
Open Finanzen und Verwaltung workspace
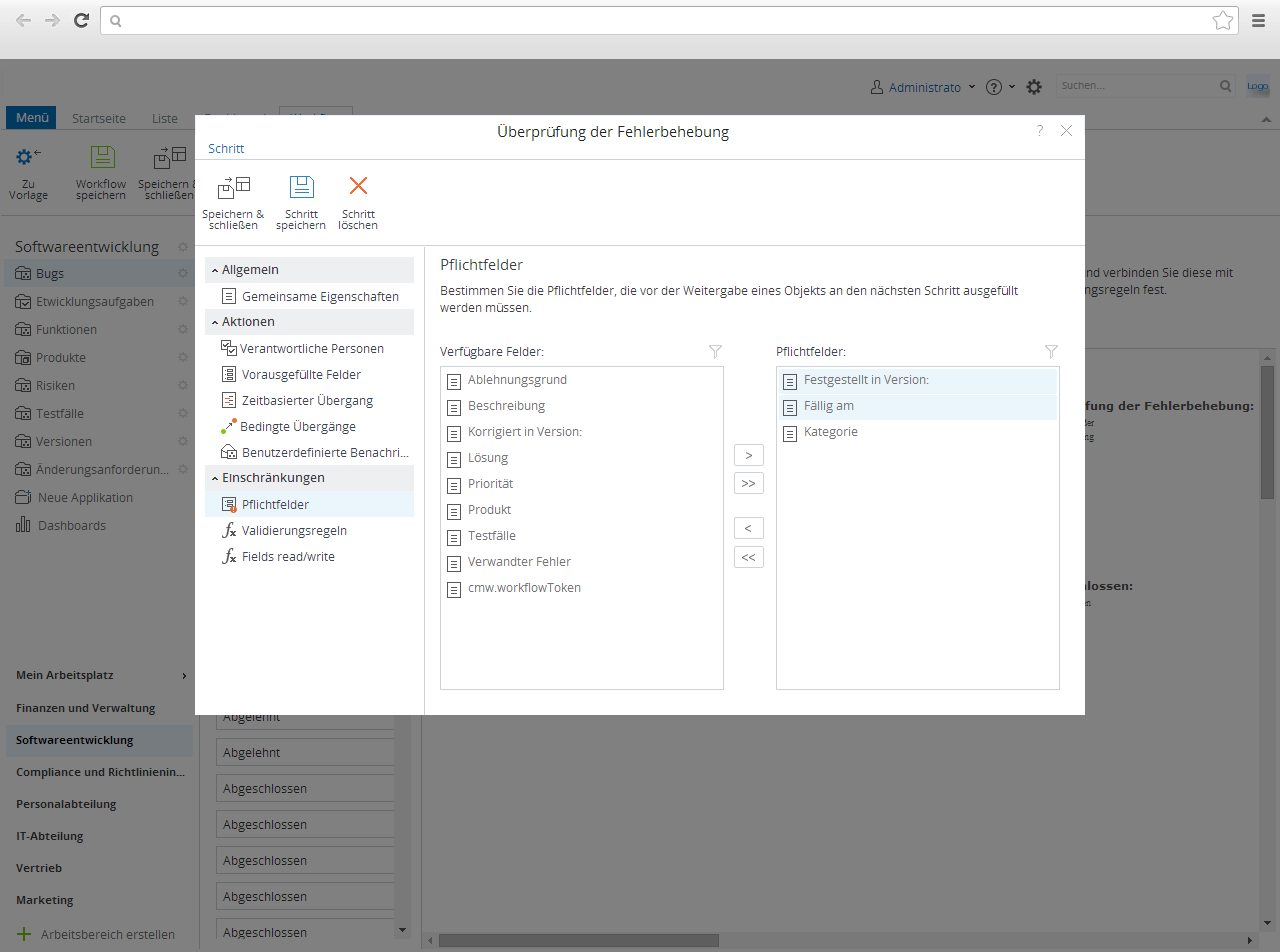pos(86,708)
